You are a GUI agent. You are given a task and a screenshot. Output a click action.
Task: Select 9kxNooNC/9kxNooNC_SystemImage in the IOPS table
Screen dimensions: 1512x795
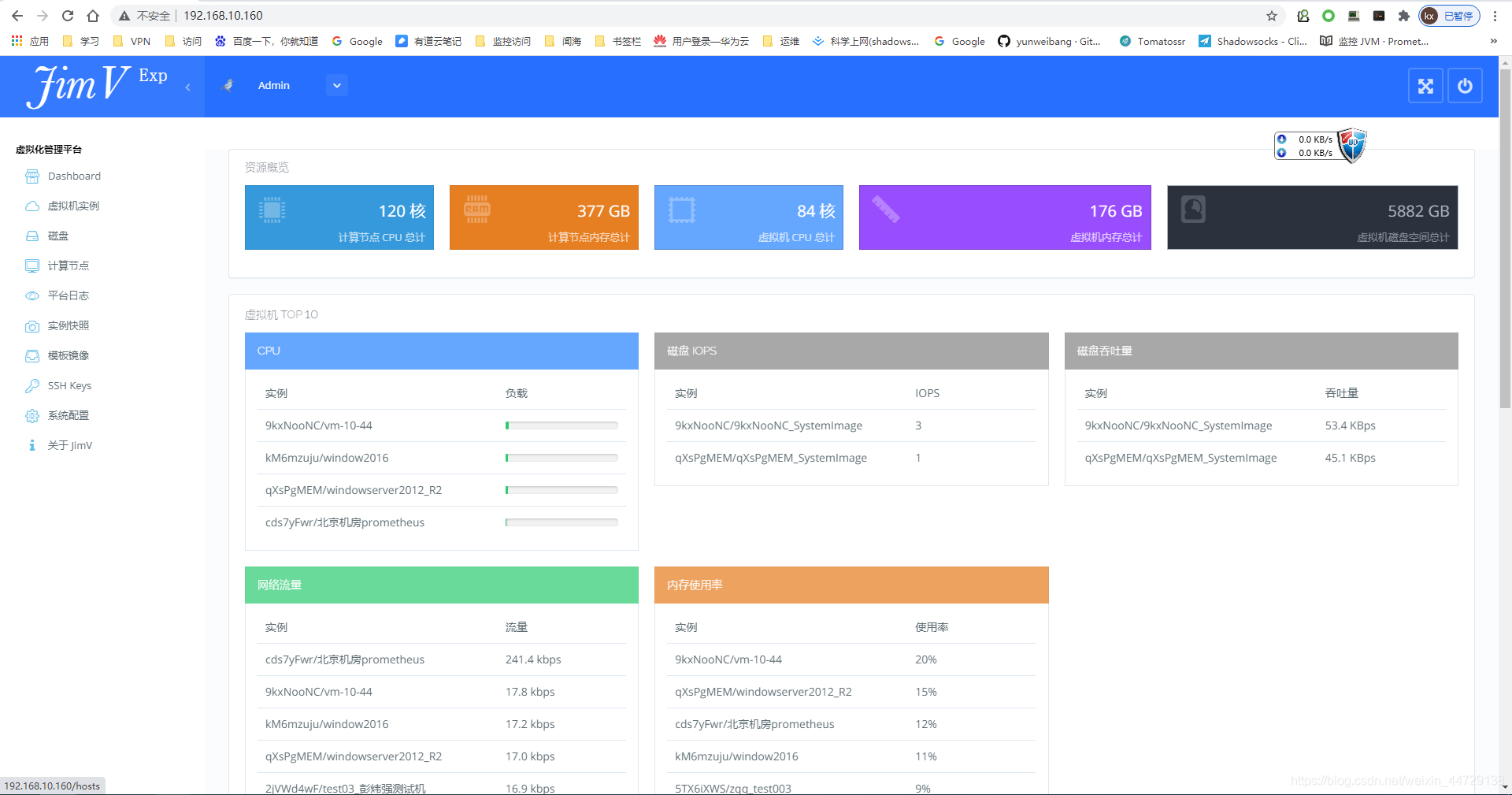769,425
